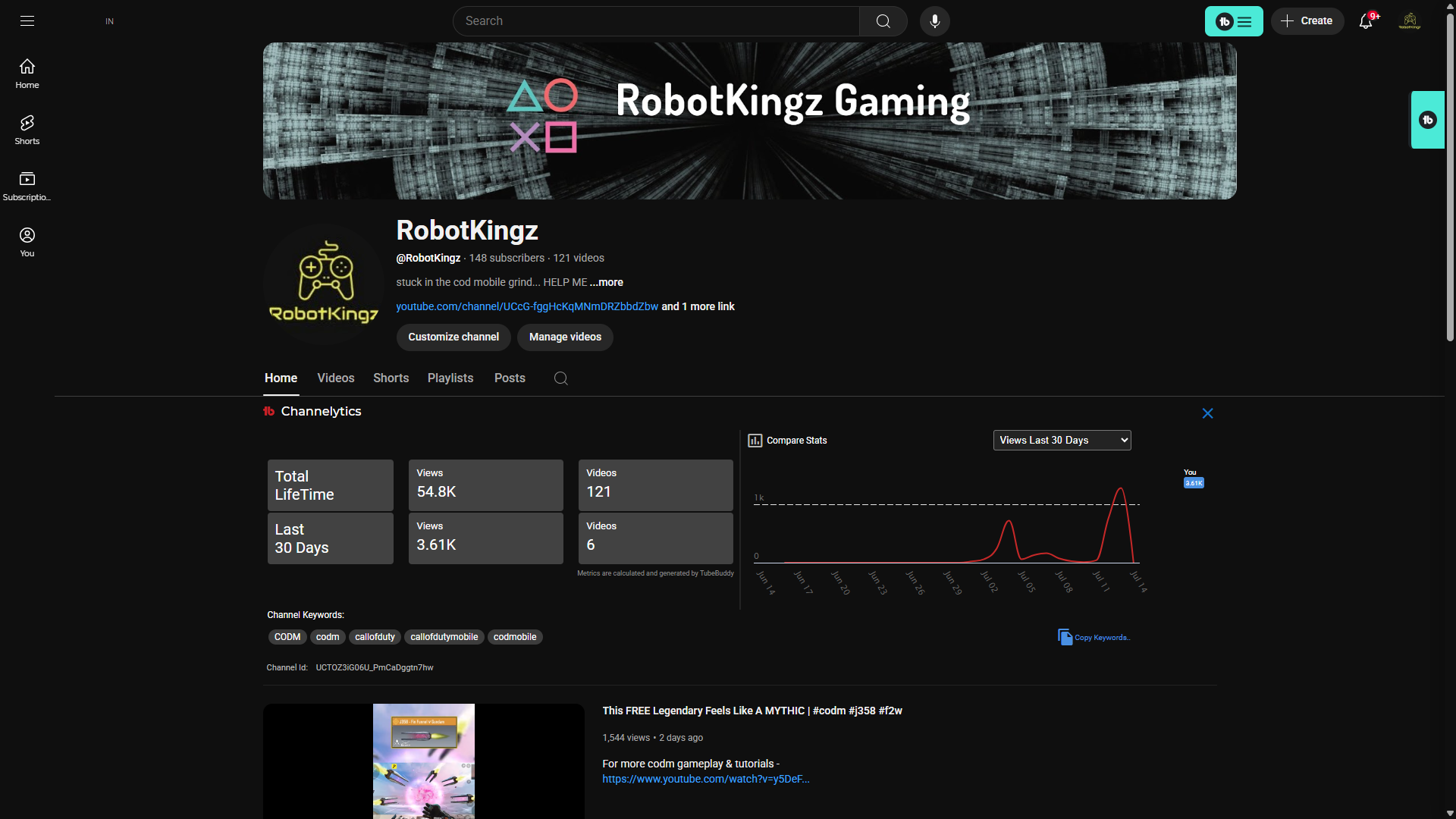Open the featured video thumbnail
1456x819 pixels.
pyautogui.click(x=424, y=761)
